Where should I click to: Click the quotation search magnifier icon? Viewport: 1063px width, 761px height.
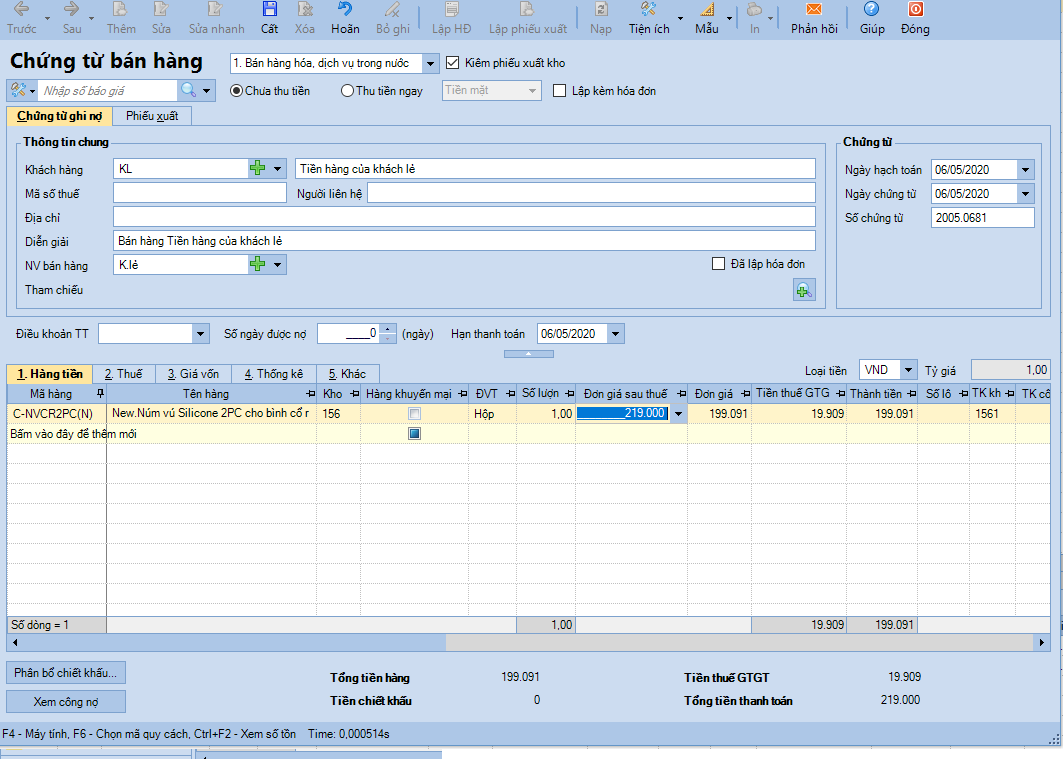[x=188, y=91]
